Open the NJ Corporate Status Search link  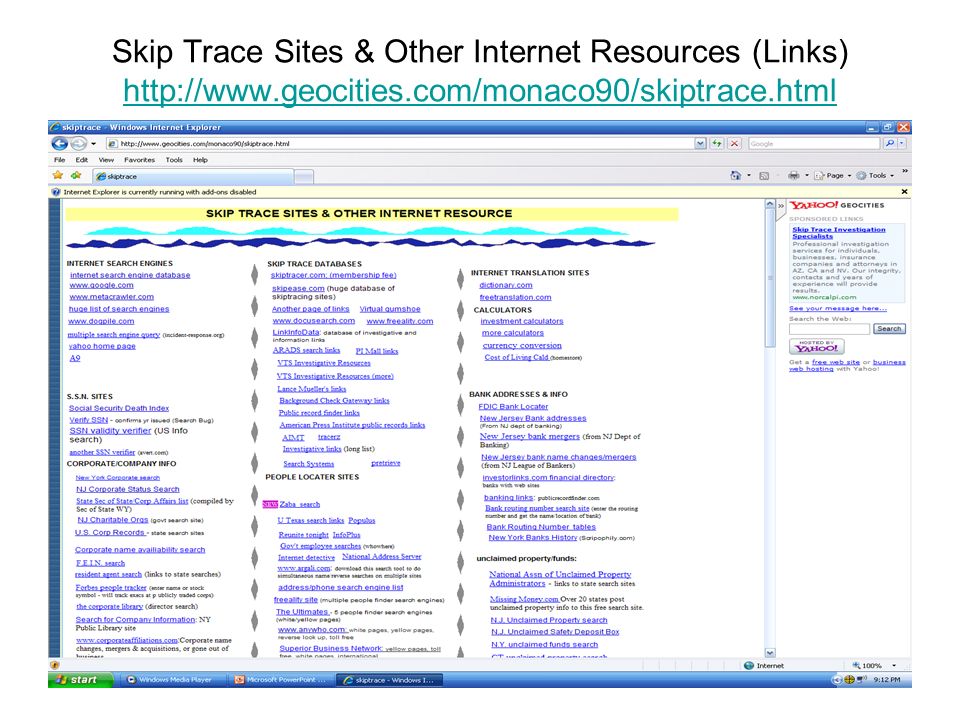pos(127,489)
